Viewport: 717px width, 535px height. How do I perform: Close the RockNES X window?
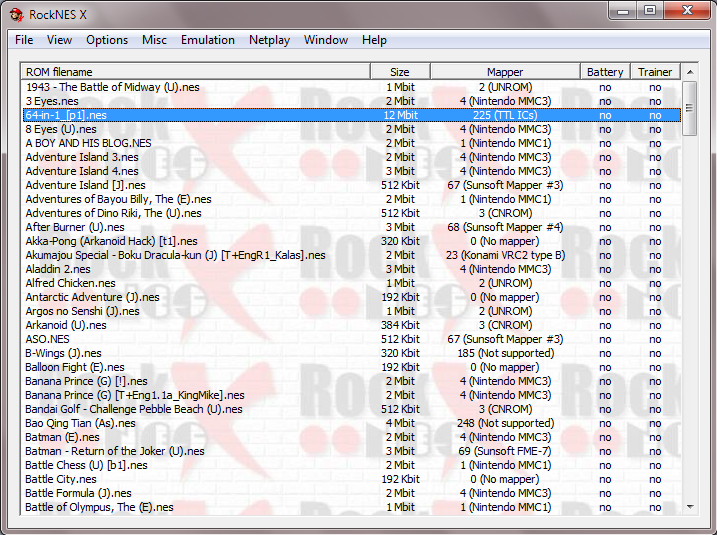[x=687, y=11]
